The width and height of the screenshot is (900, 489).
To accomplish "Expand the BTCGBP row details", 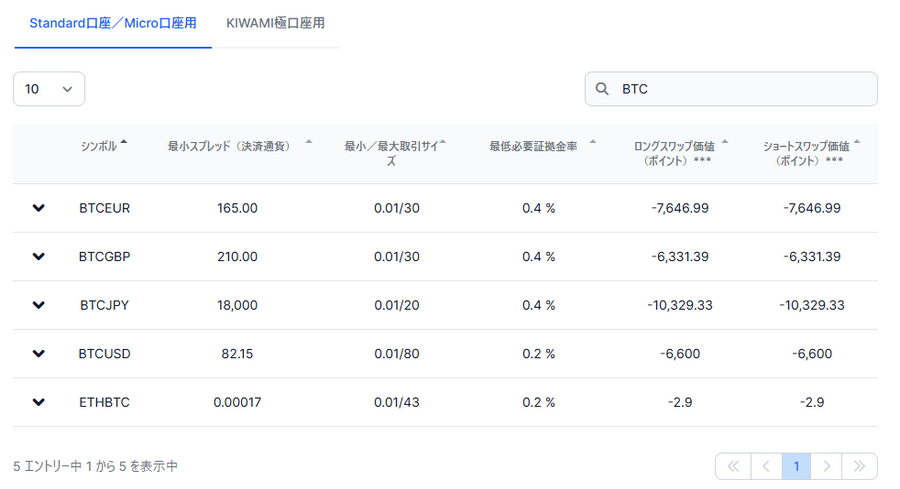I will (38, 257).
